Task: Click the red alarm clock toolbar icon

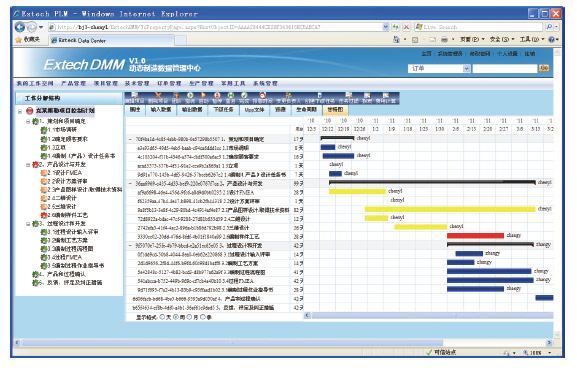Action: pos(262,96)
